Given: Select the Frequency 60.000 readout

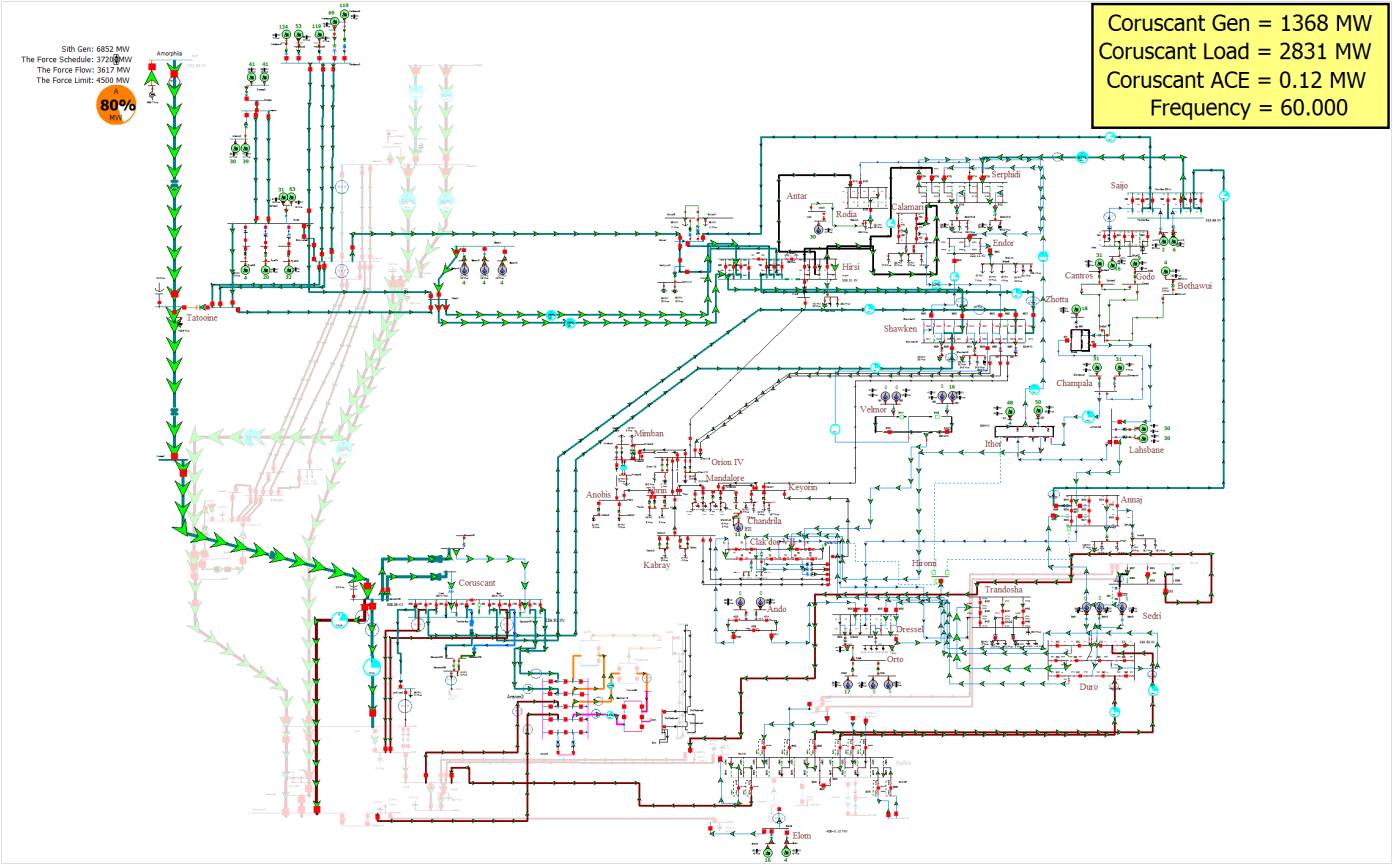Looking at the screenshot, I should 1248,108.
